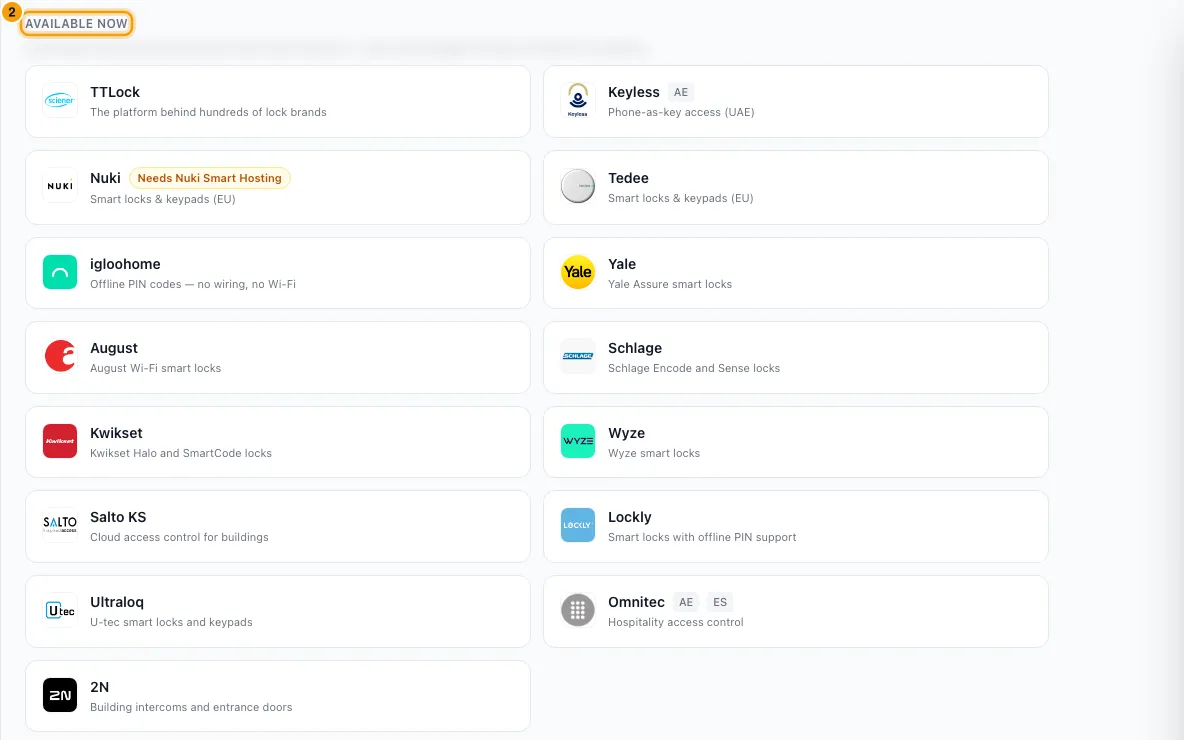
Task: Click the Lockly title text
Action: click(x=630, y=517)
